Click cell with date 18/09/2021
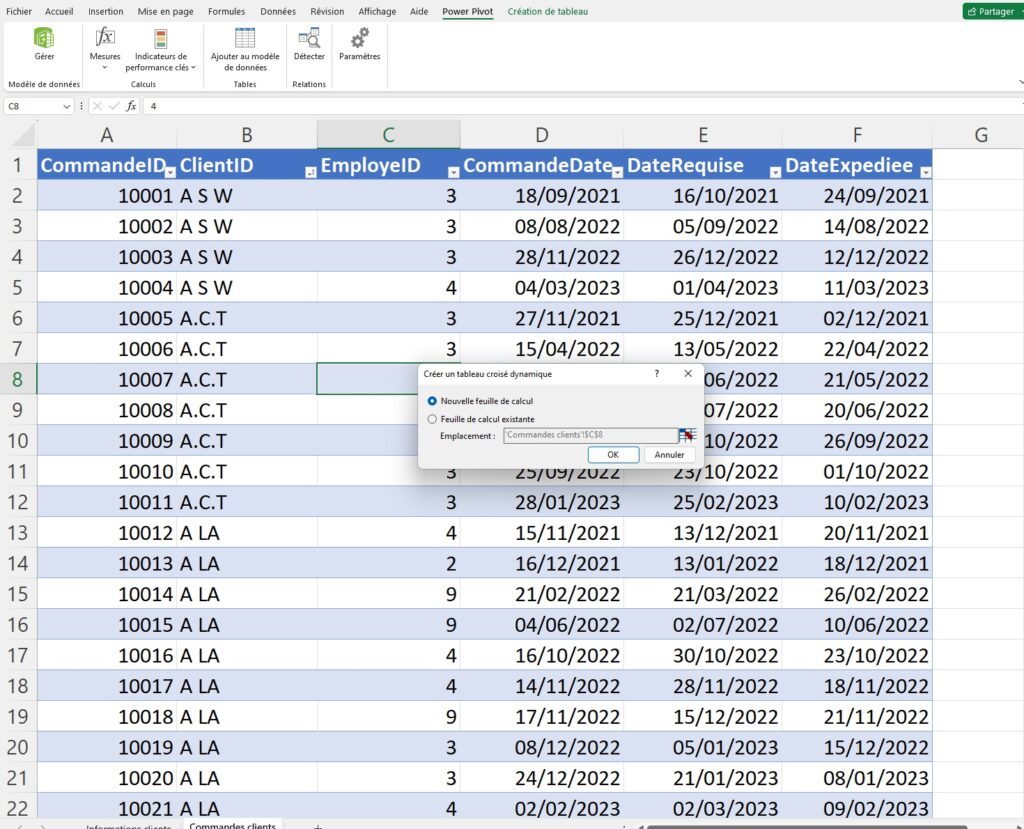Screen dimensions: 1024x829 [x=542, y=196]
